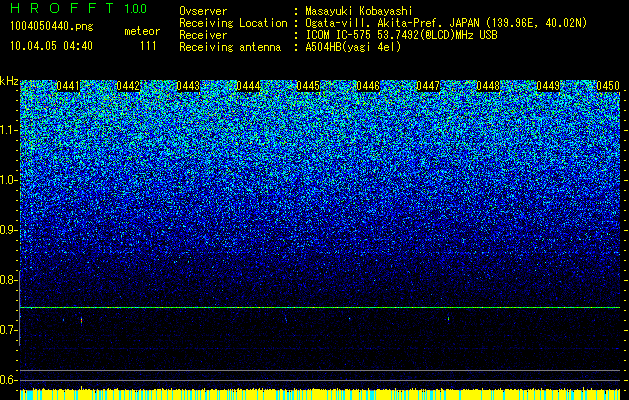Click the kHz axis unit label
This screenshot has height=400, width=629.
point(9,81)
